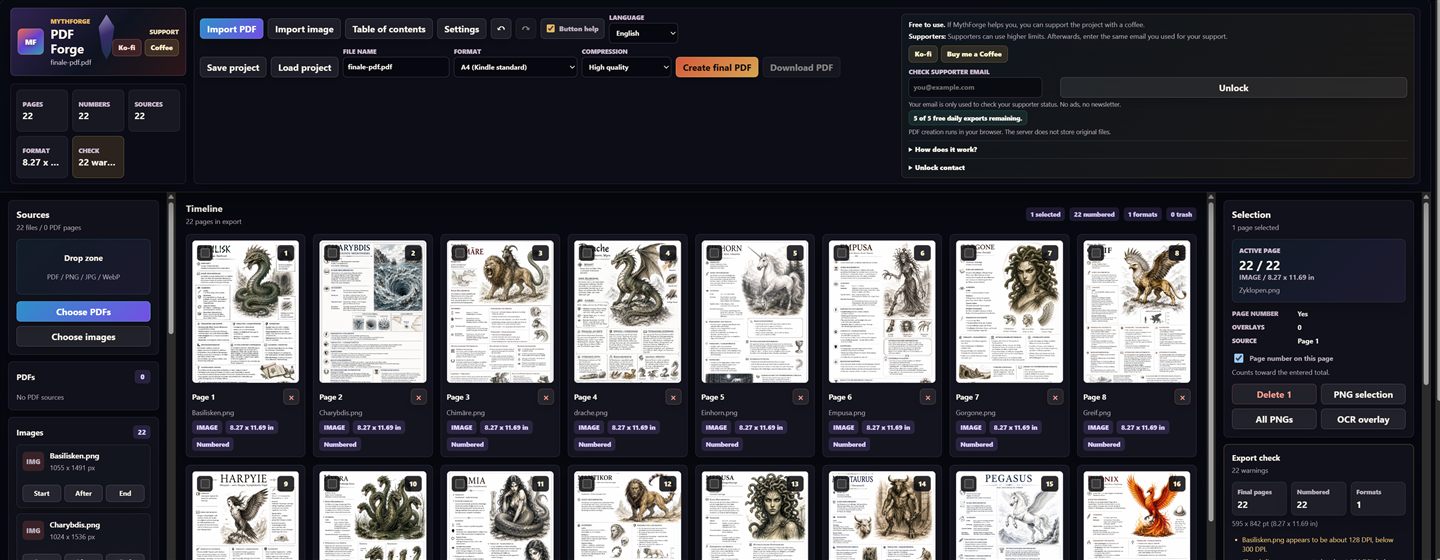Screen dimensions: 1440x560
Task: Open the Compression High quality dropdown
Action: (626, 67)
